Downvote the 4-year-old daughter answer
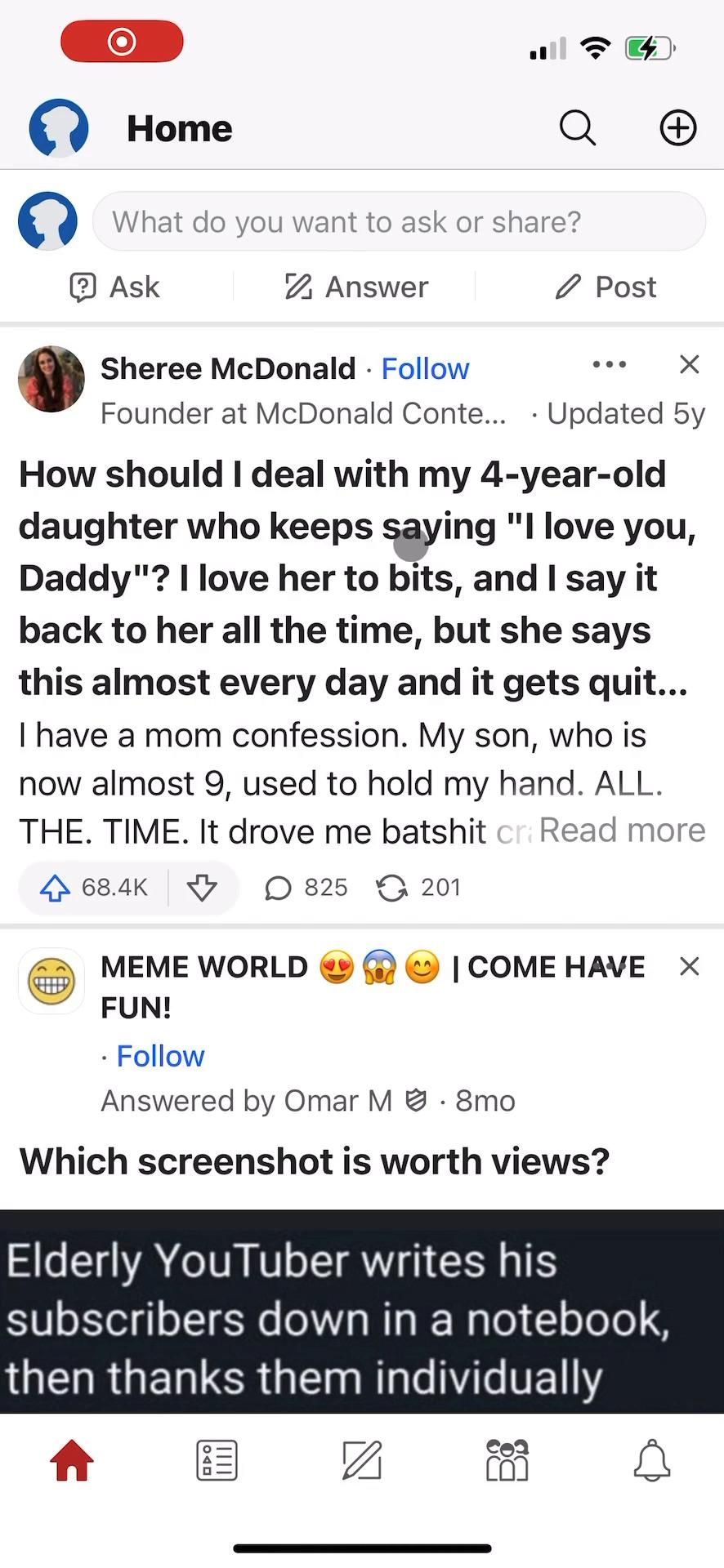 (202, 888)
